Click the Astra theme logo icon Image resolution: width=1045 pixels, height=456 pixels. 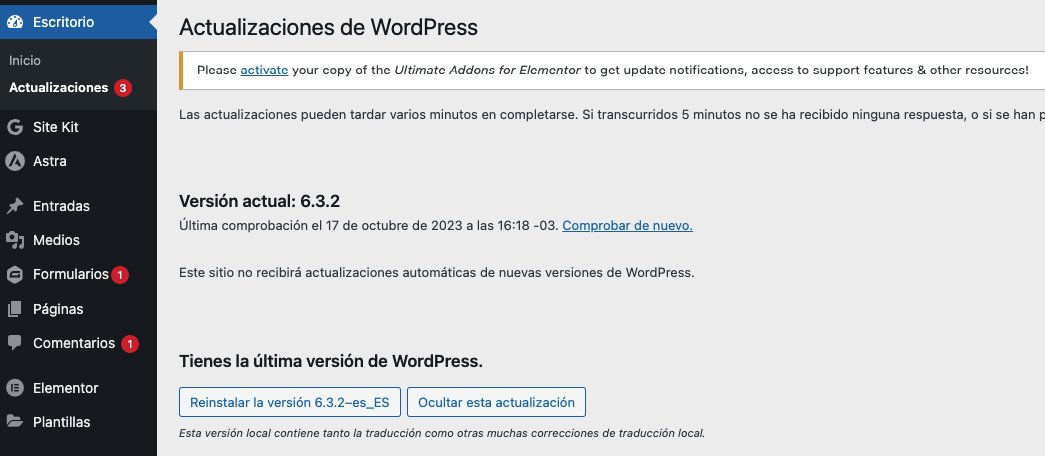tap(15, 161)
